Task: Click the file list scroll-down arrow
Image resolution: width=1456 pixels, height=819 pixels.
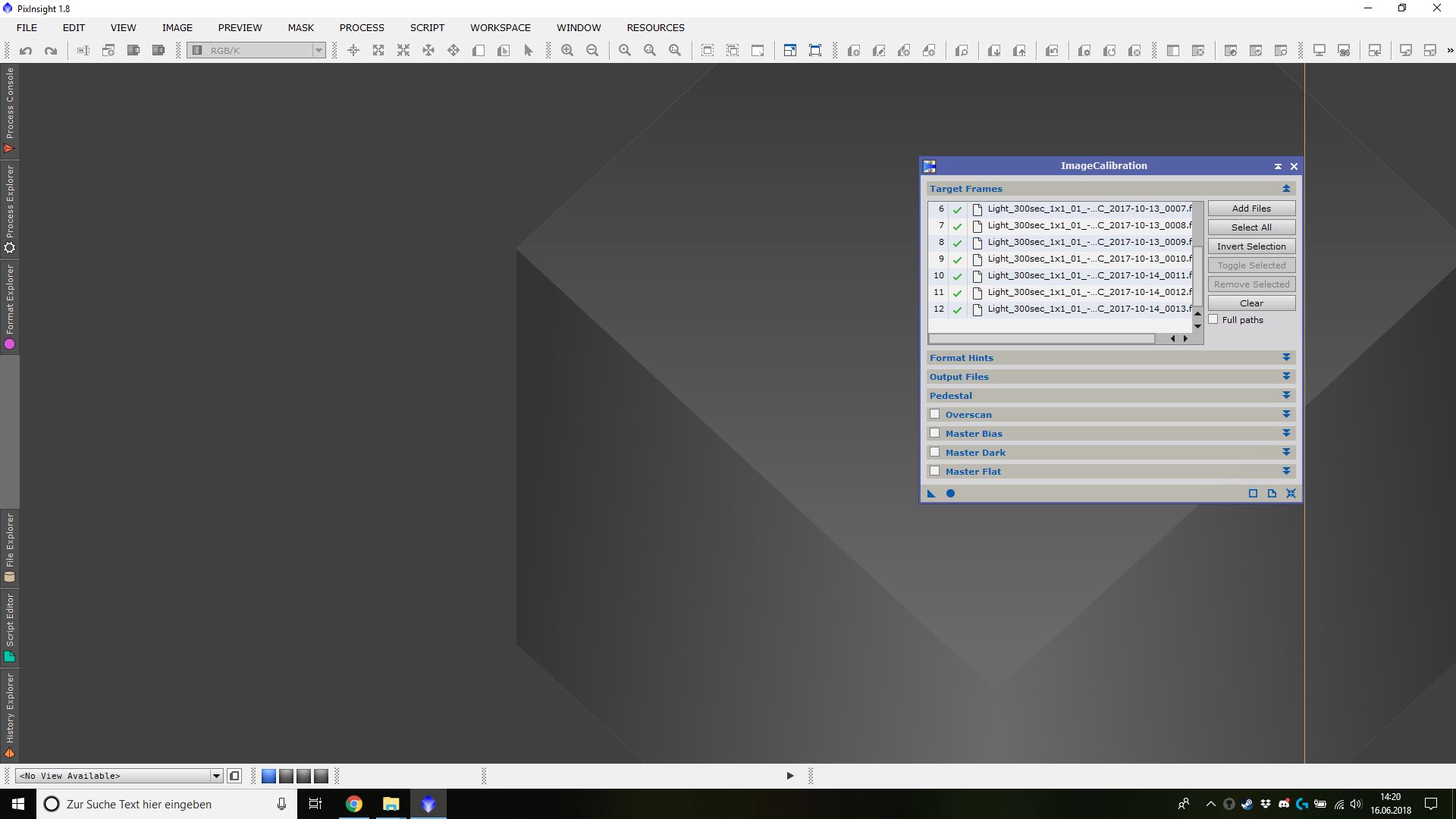Action: (x=1197, y=326)
